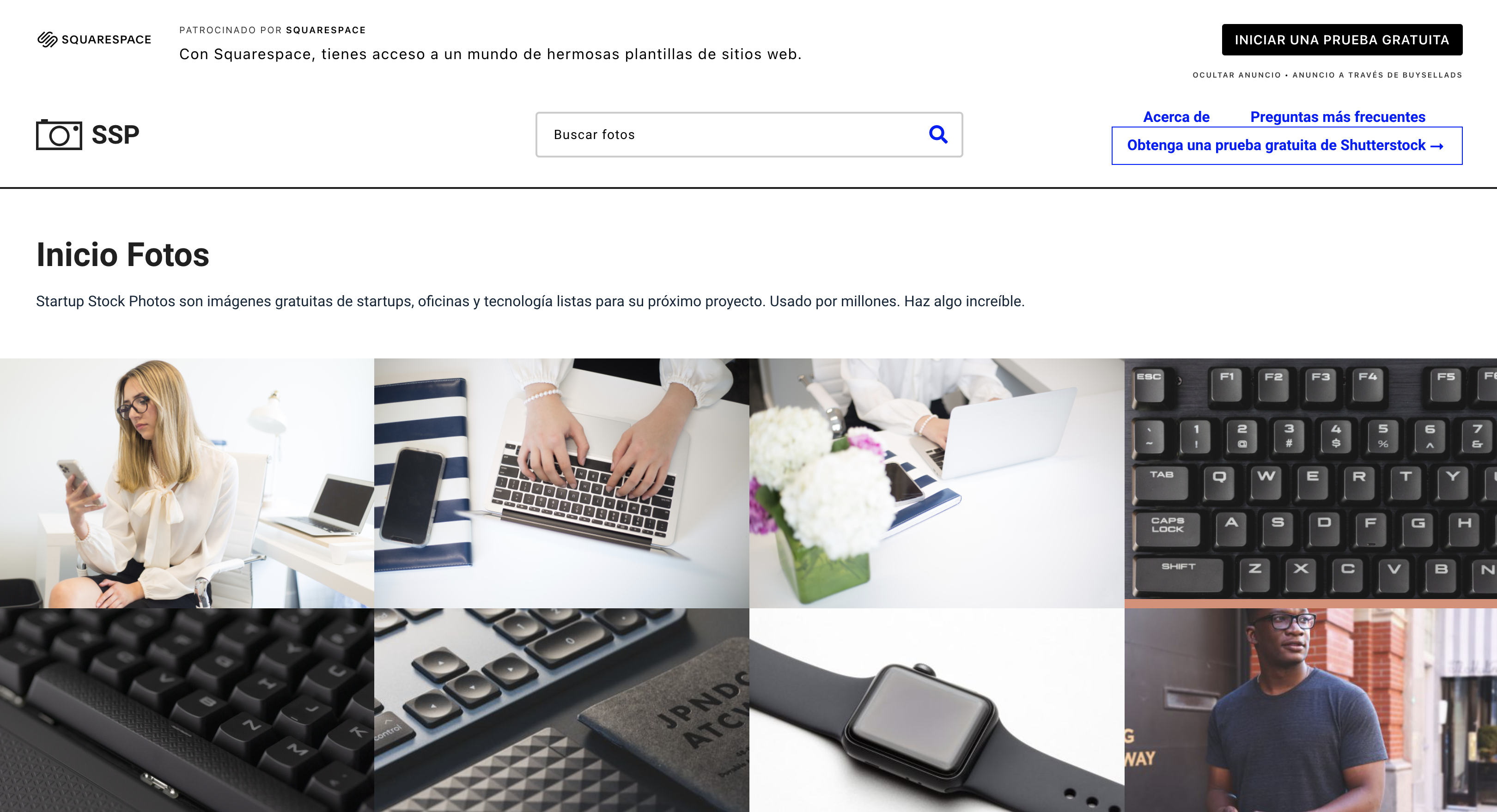This screenshot has height=812, width=1497.
Task: Open dark keyboard closeup photo
Action: pyautogui.click(x=187, y=710)
